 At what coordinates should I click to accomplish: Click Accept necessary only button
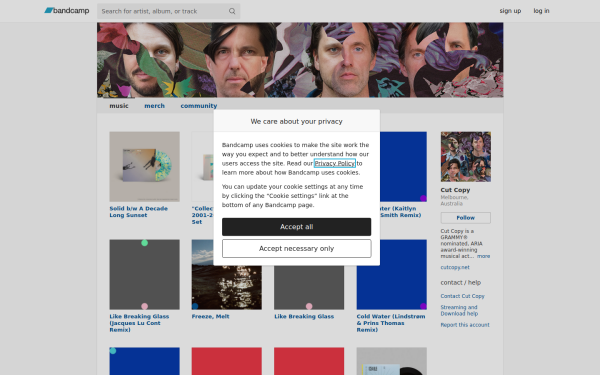coord(297,249)
